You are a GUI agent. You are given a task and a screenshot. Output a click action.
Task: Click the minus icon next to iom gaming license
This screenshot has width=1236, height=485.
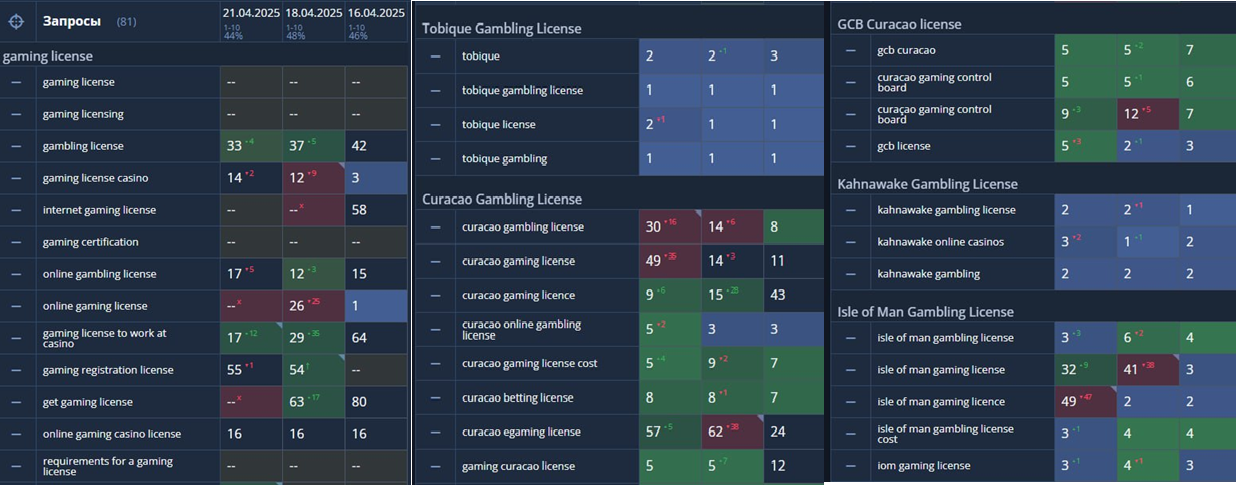tap(850, 466)
